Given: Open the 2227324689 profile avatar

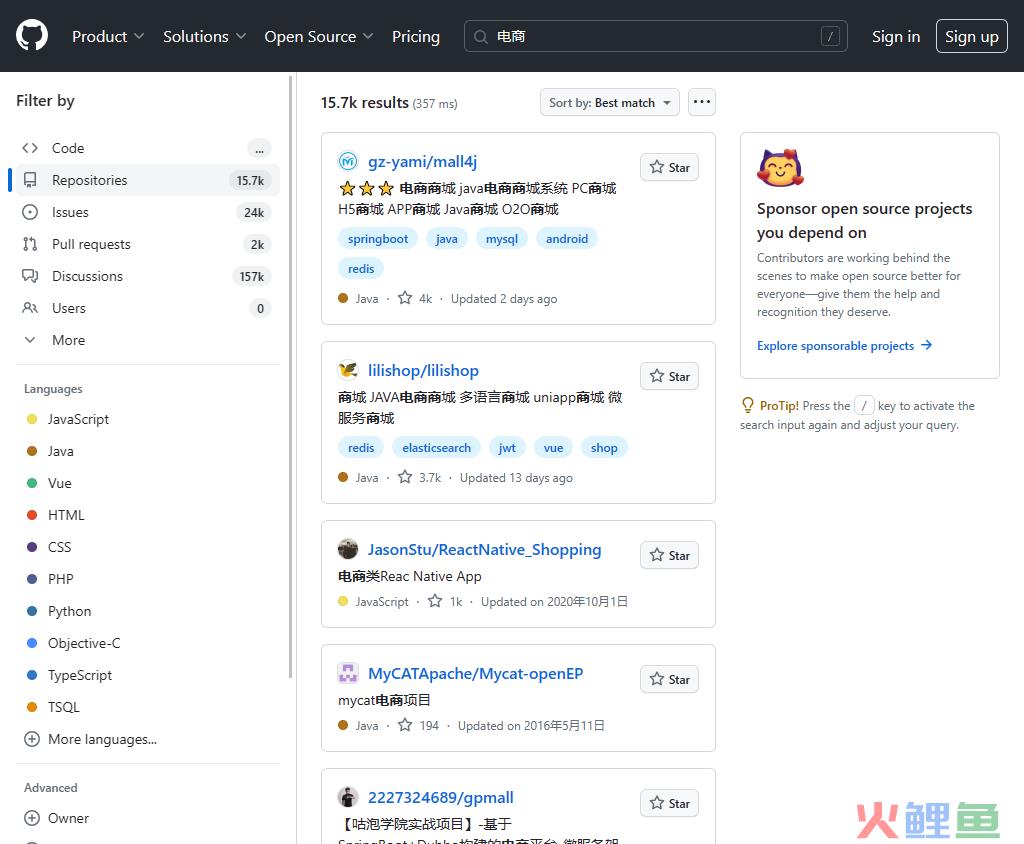Looking at the screenshot, I should coord(348,798).
